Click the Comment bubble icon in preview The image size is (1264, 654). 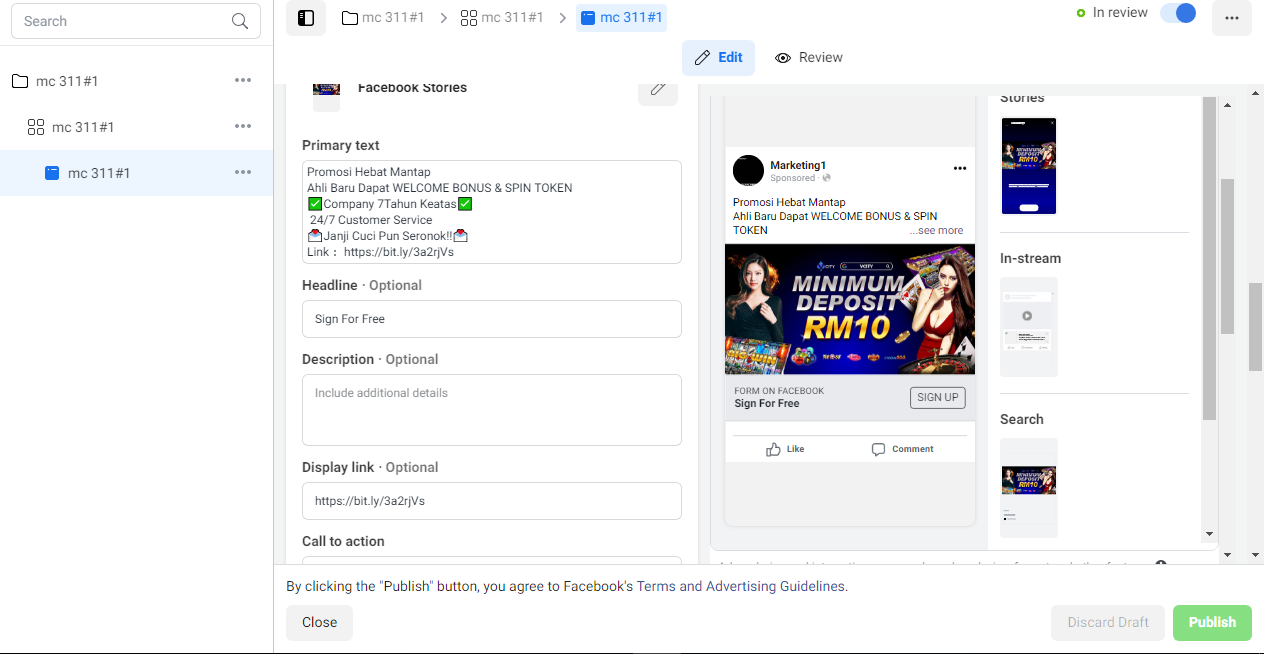878,449
